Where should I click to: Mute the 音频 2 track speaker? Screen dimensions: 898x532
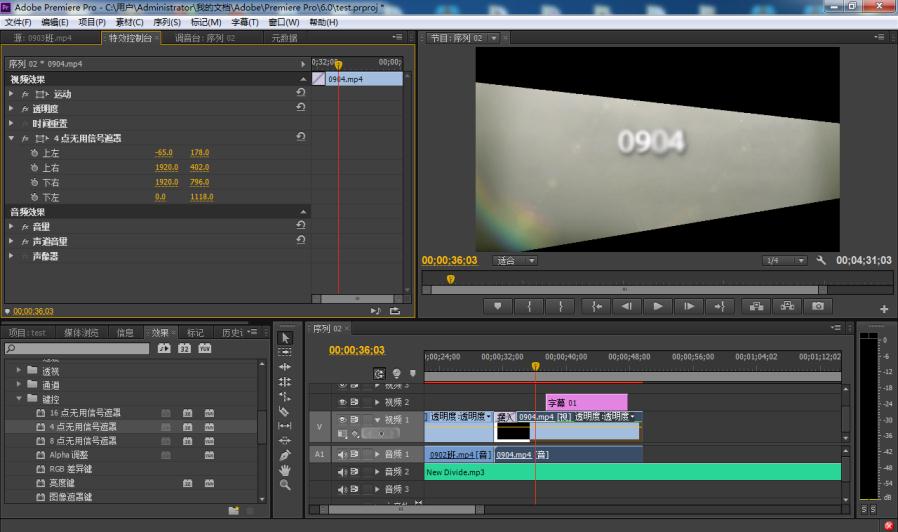click(343, 471)
